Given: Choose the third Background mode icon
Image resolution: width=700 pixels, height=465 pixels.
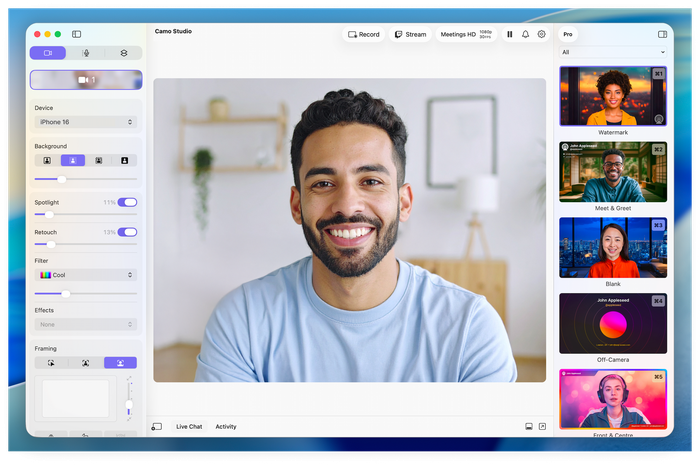Looking at the screenshot, I should pyautogui.click(x=99, y=160).
